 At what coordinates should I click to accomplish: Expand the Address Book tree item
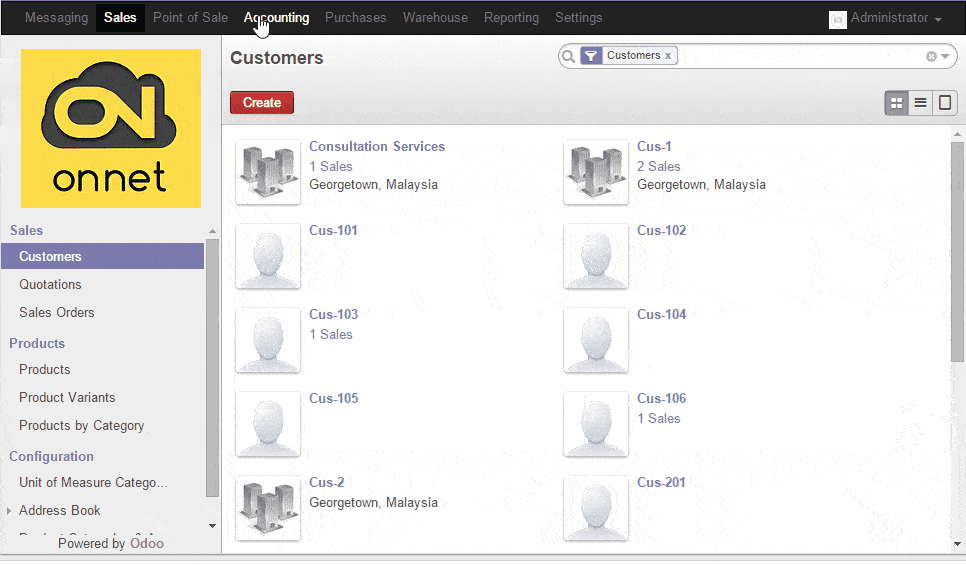[x=10, y=511]
